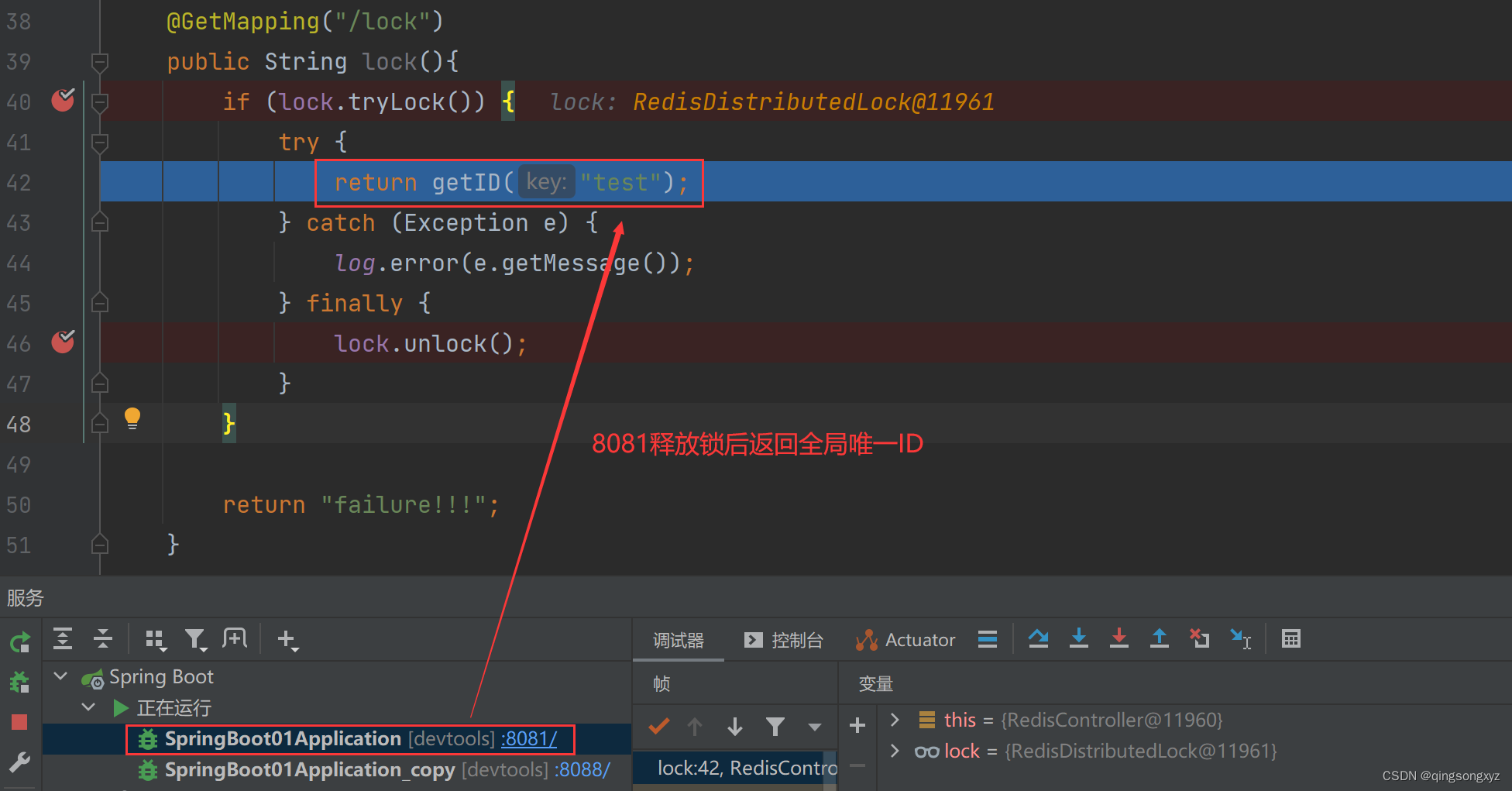
Task: Collapse the code fold at line 39
Action: coord(100,61)
